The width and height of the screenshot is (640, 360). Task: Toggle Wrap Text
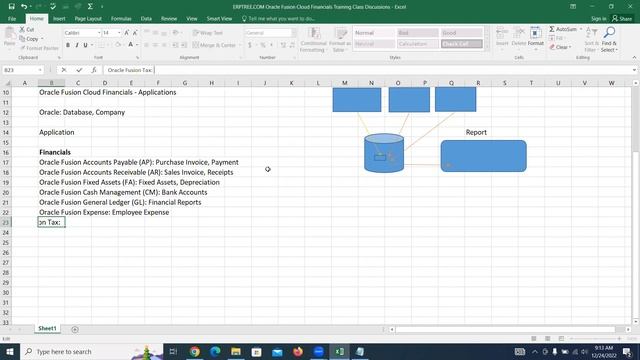point(208,33)
